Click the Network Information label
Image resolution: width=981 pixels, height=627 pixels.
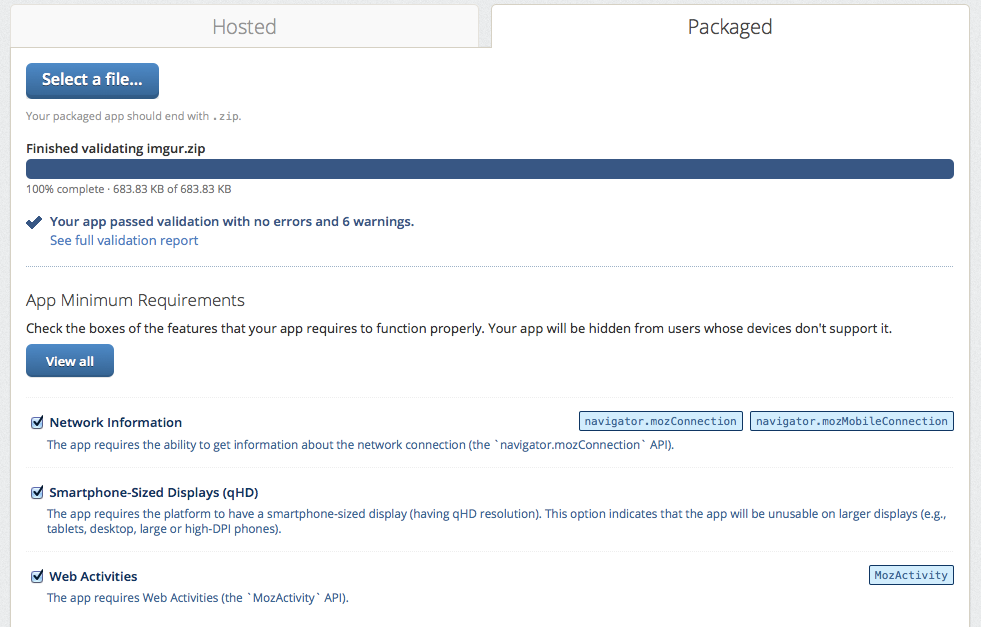tap(116, 423)
